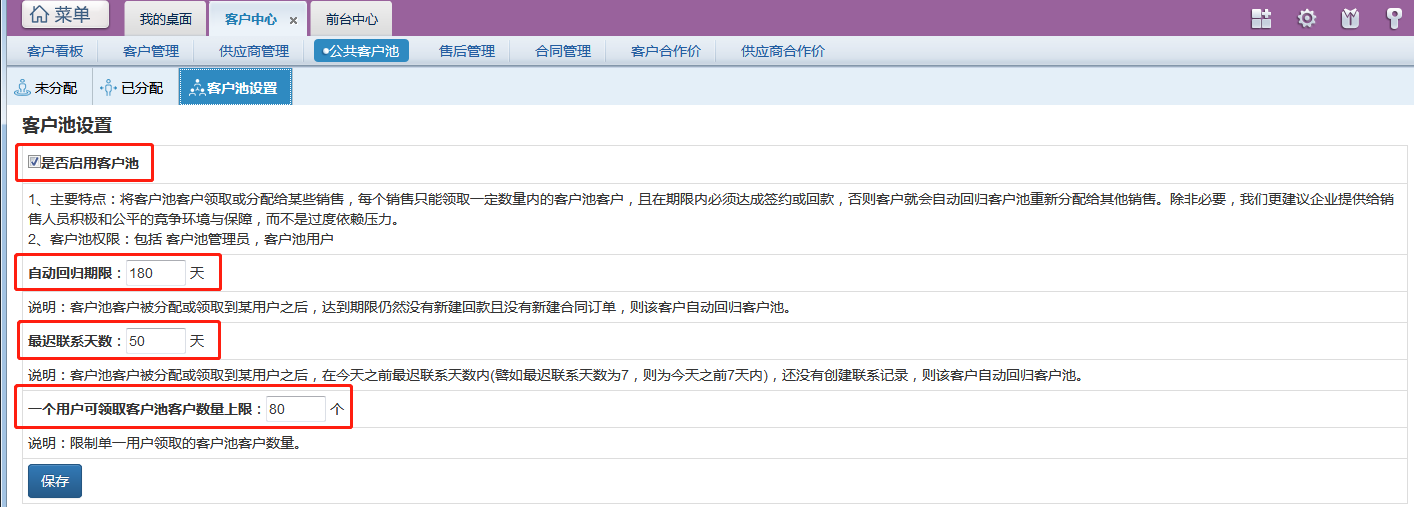Select 客户池设置 sub-tab
1414x507 pixels.
235,87
